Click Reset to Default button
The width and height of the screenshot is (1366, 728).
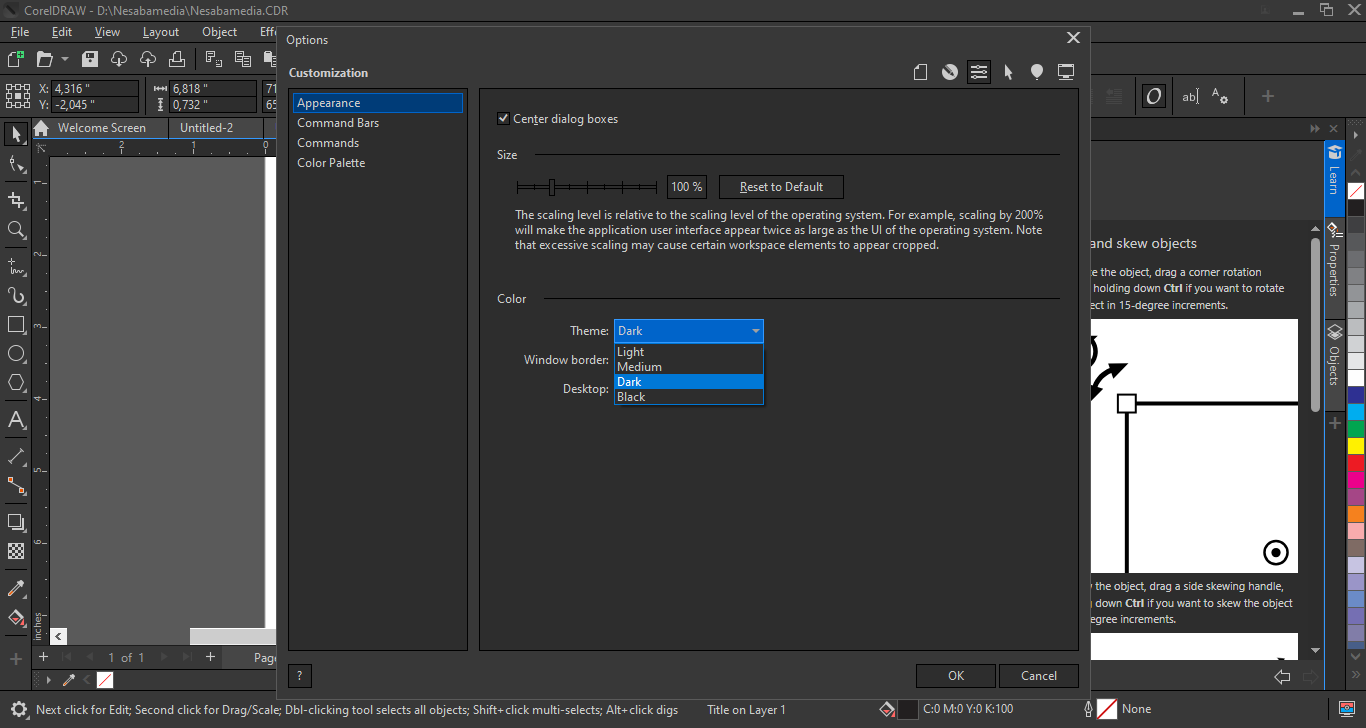(781, 187)
